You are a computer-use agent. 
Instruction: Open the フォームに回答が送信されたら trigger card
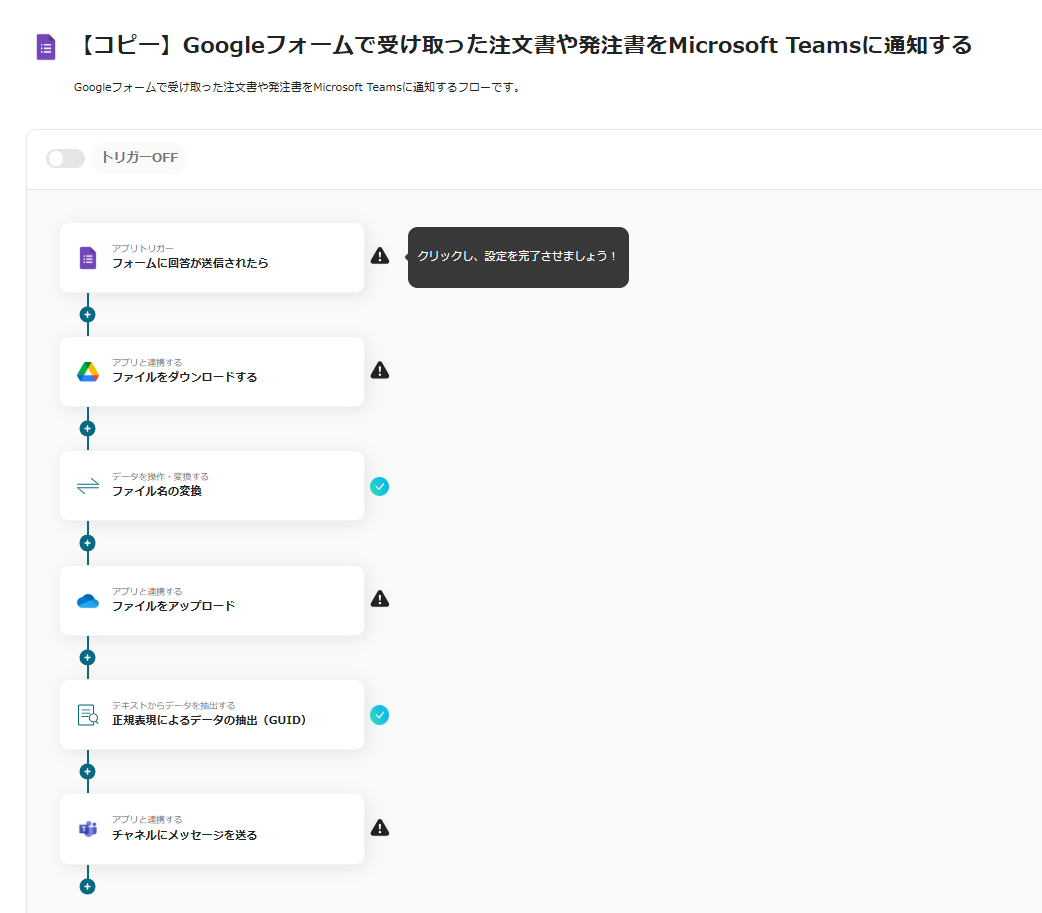pyautogui.click(x=212, y=257)
